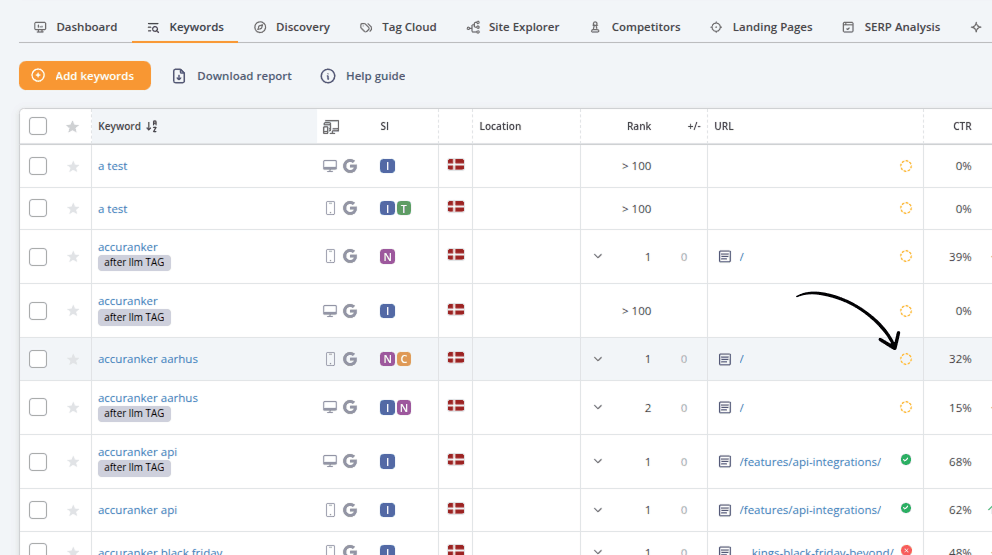Open the Tag Cloud tab

tap(398, 27)
